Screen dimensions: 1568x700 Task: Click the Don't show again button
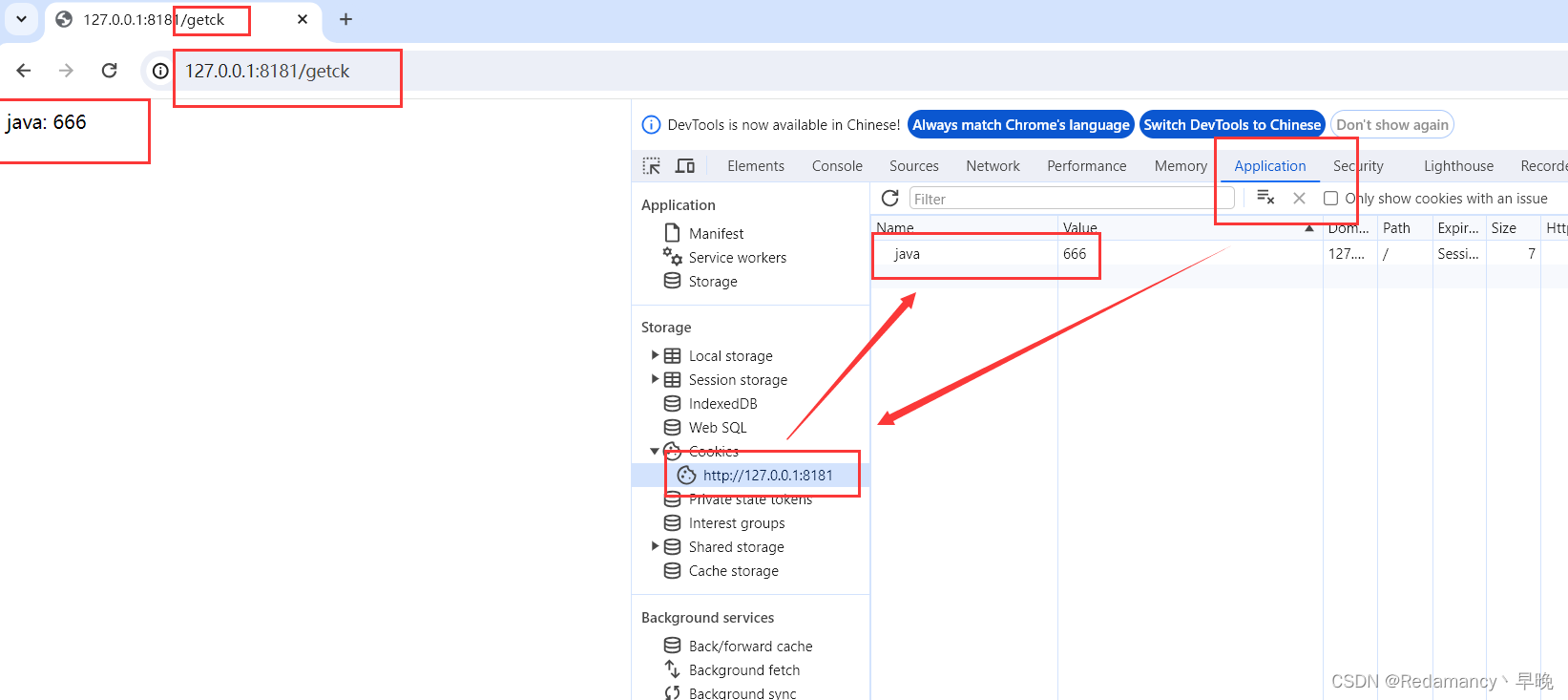1392,125
